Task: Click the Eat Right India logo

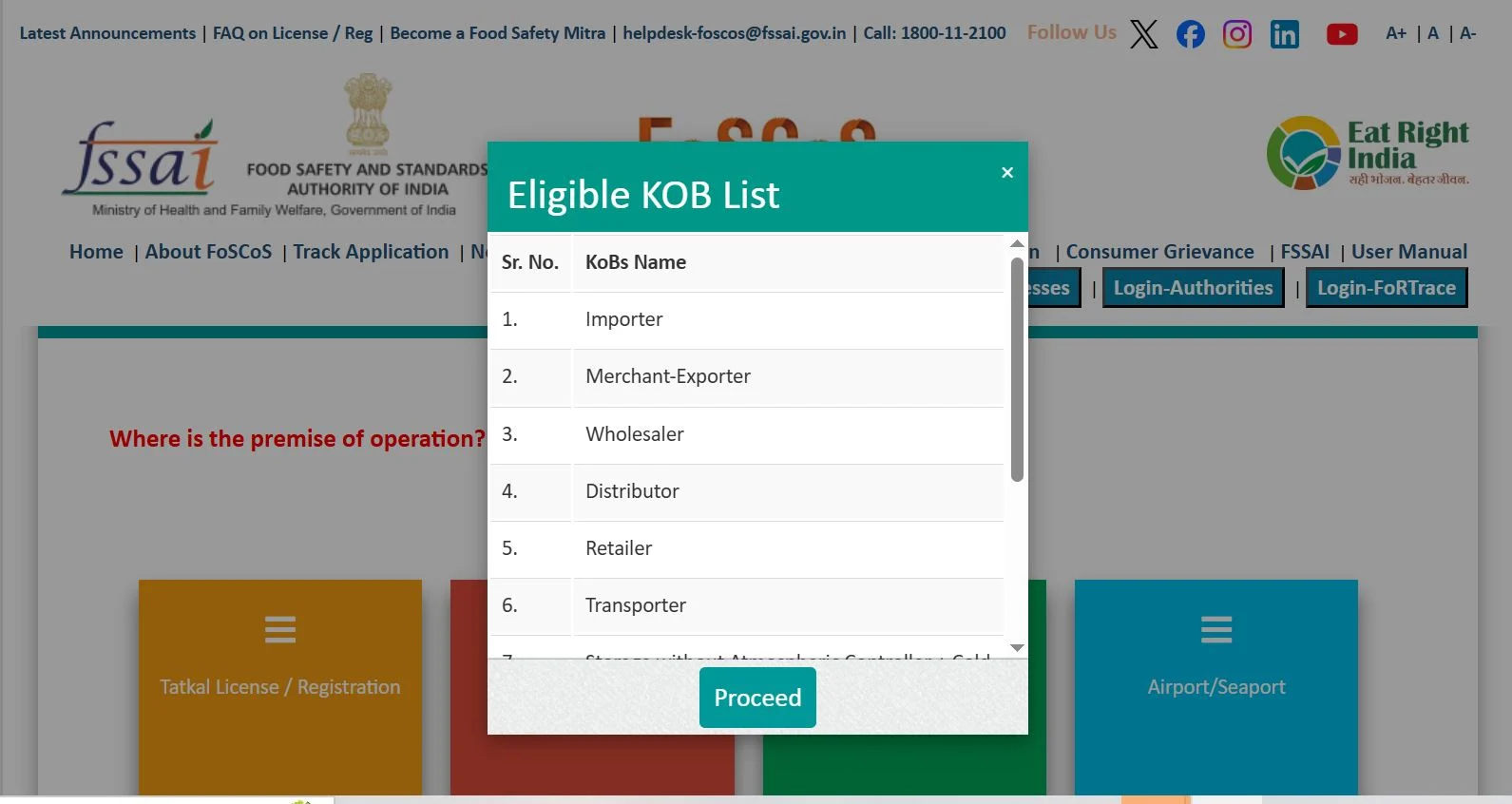Action: click(x=1368, y=152)
